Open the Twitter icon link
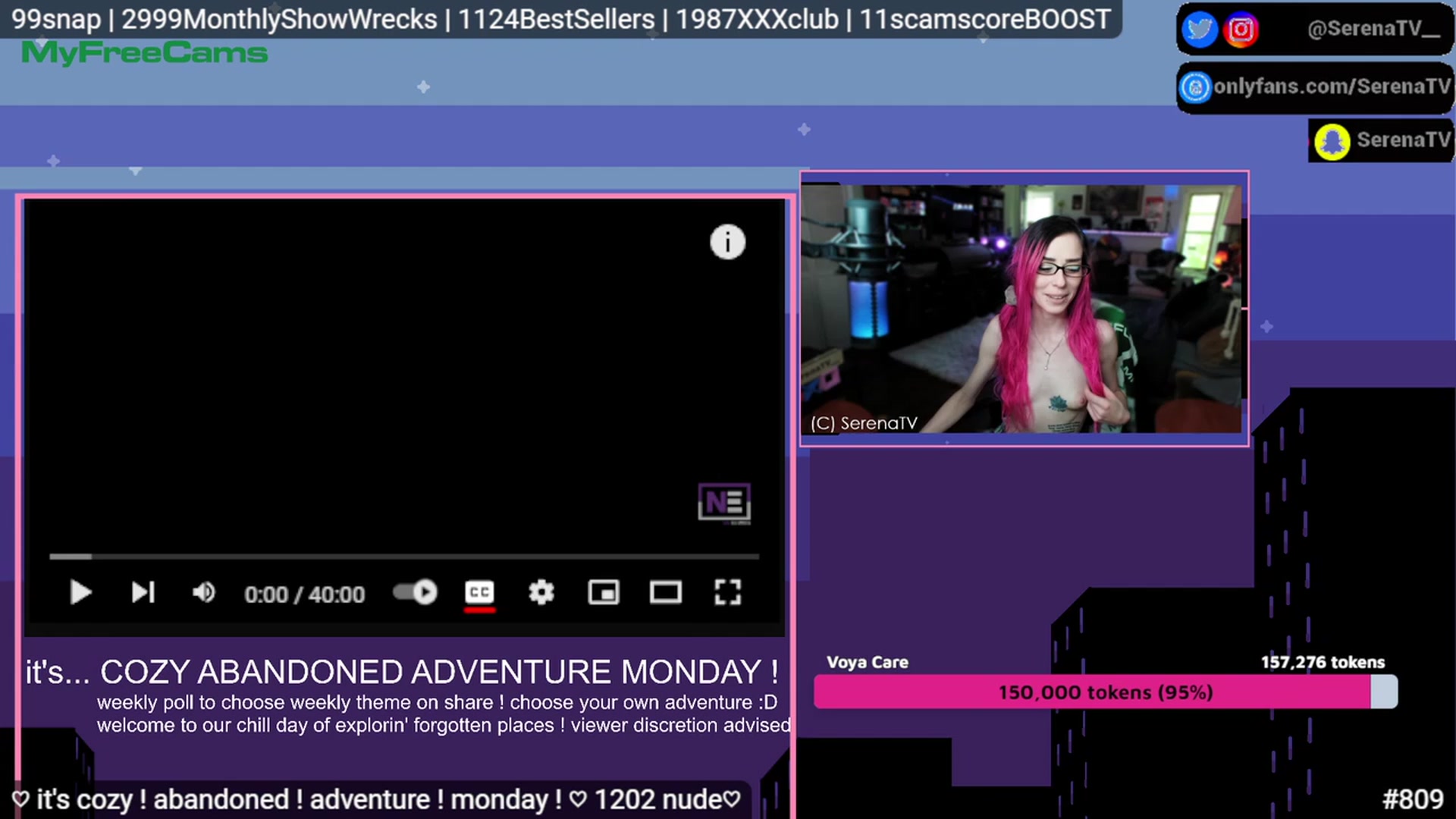Screen dimensions: 1456x819 (1200, 30)
